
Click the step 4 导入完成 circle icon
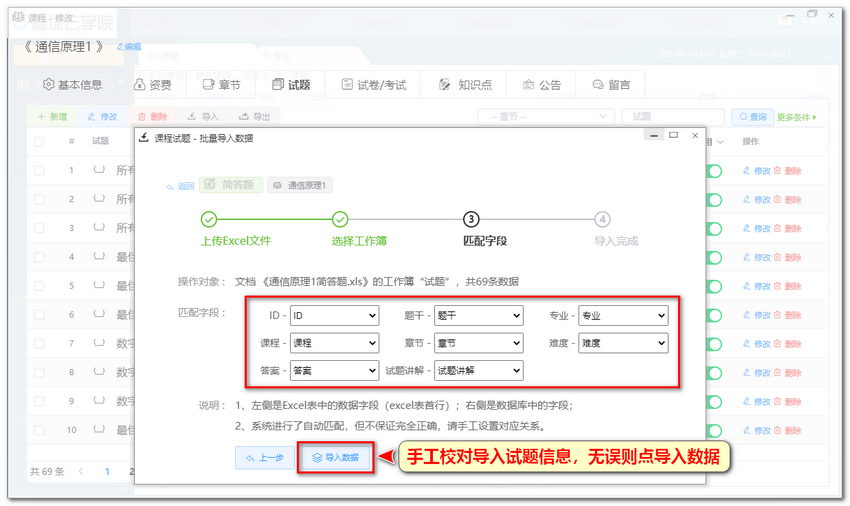[x=602, y=219]
